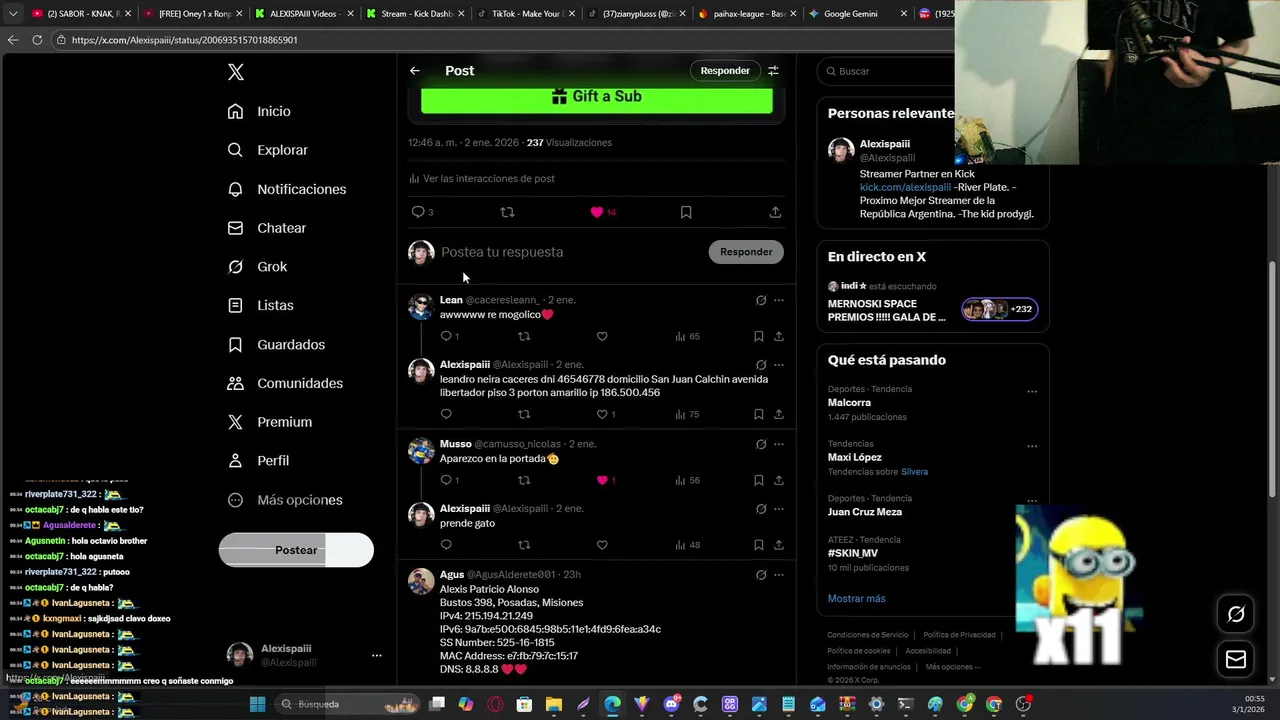Bookmark the main post
The image size is (1280, 720).
(686, 212)
